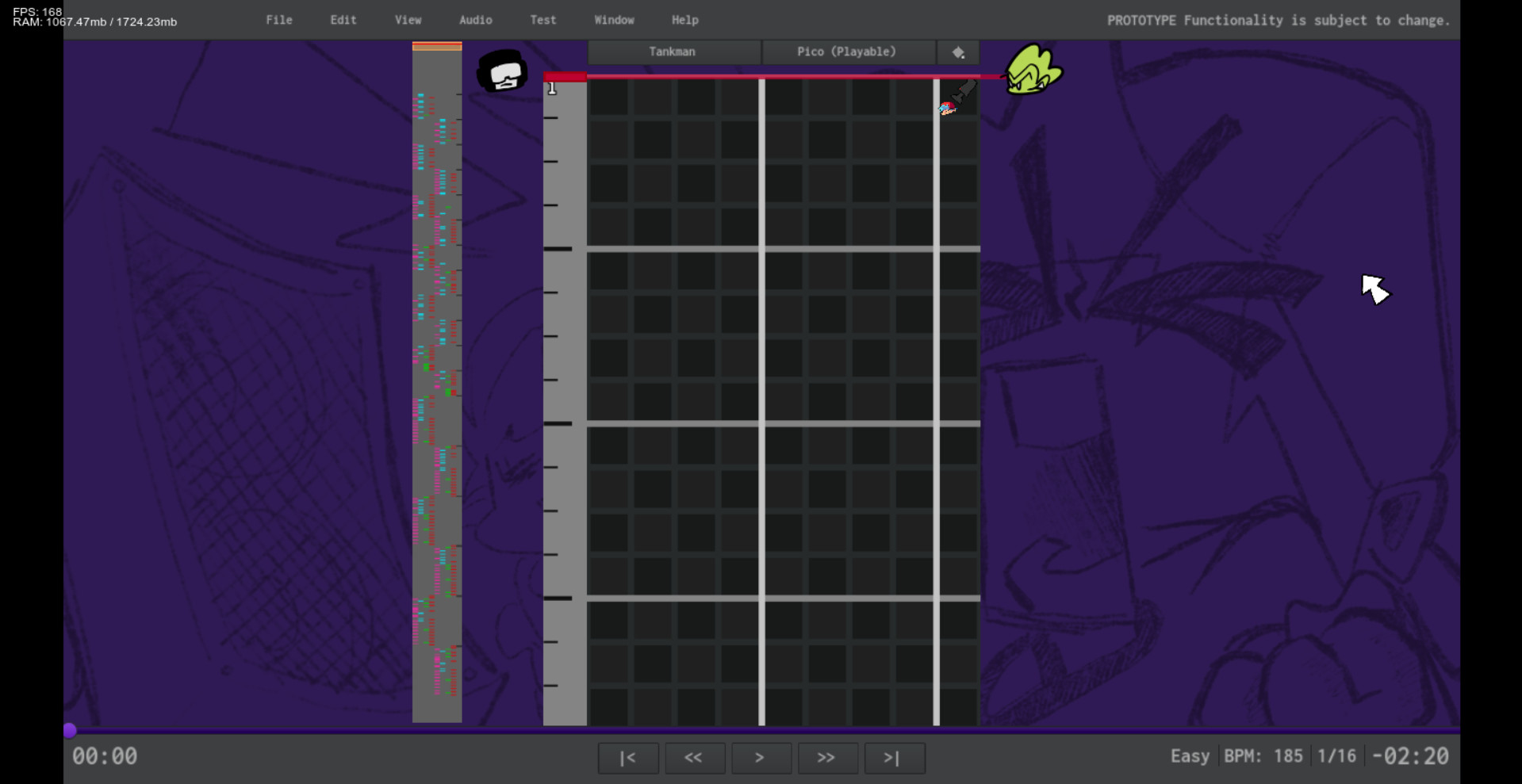
Task: Play the song with > button
Action: (761, 758)
